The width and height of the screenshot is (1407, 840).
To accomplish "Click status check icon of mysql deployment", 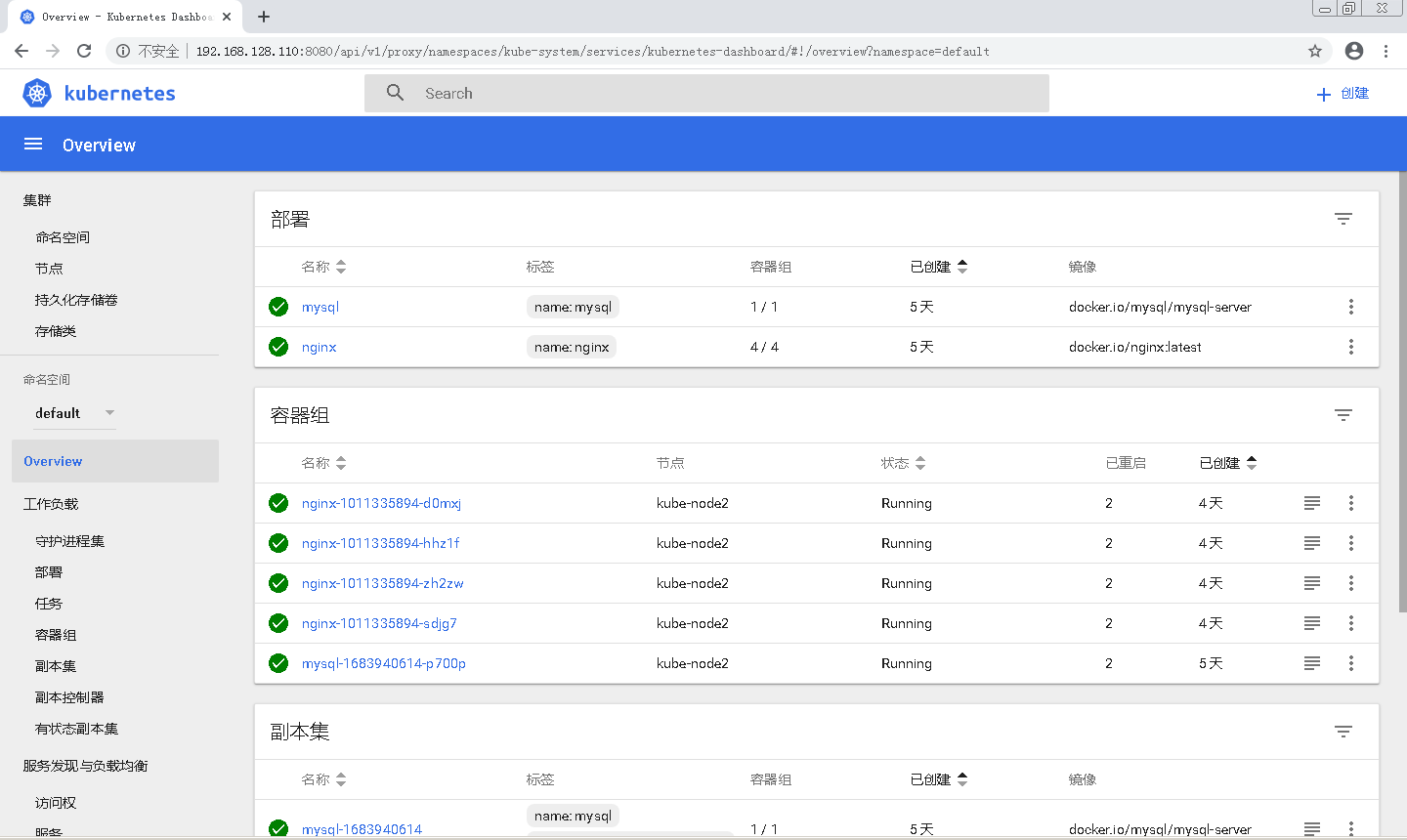I will coord(278,307).
